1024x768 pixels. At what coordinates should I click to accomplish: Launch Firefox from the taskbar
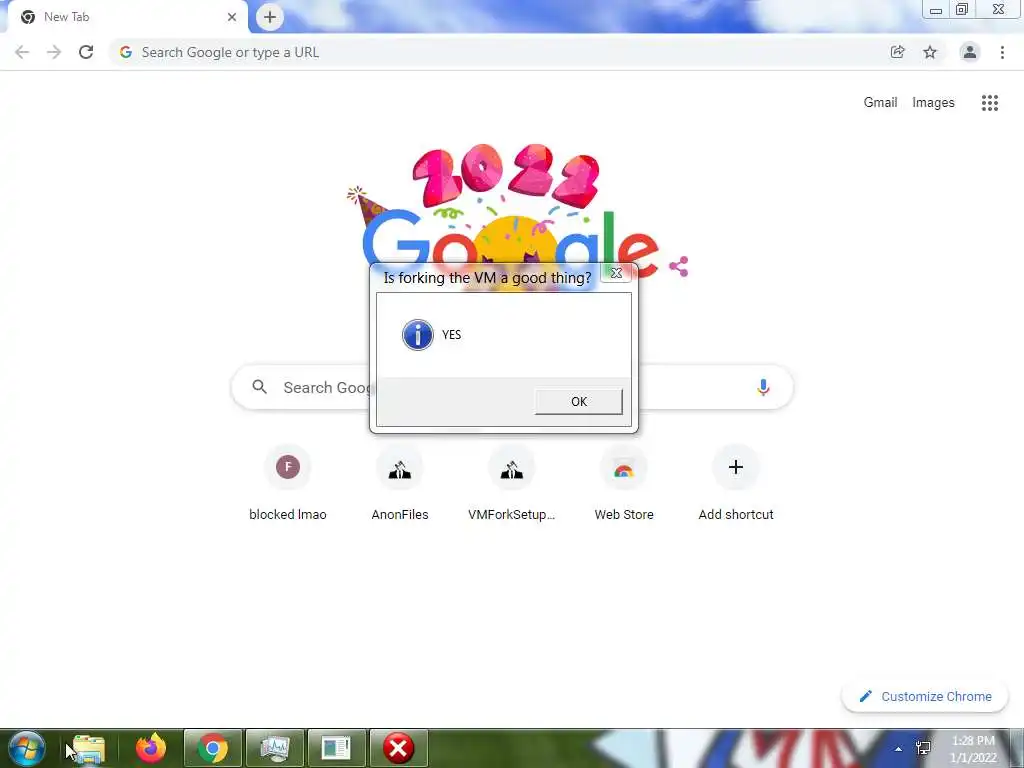click(x=151, y=748)
